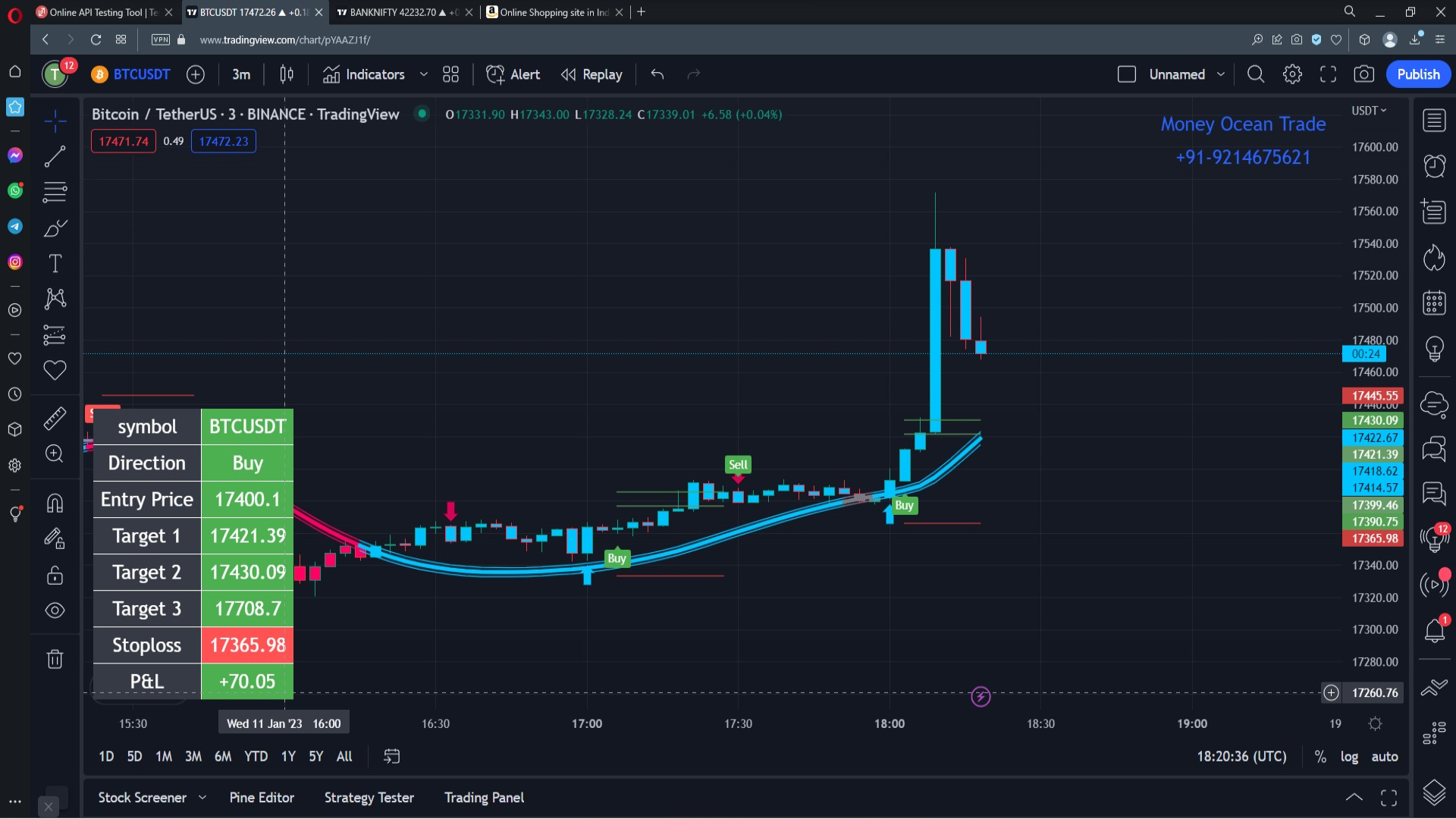Screen dimensions: 1456x819
Task: Toggle auto price scale
Action: 1385,757
